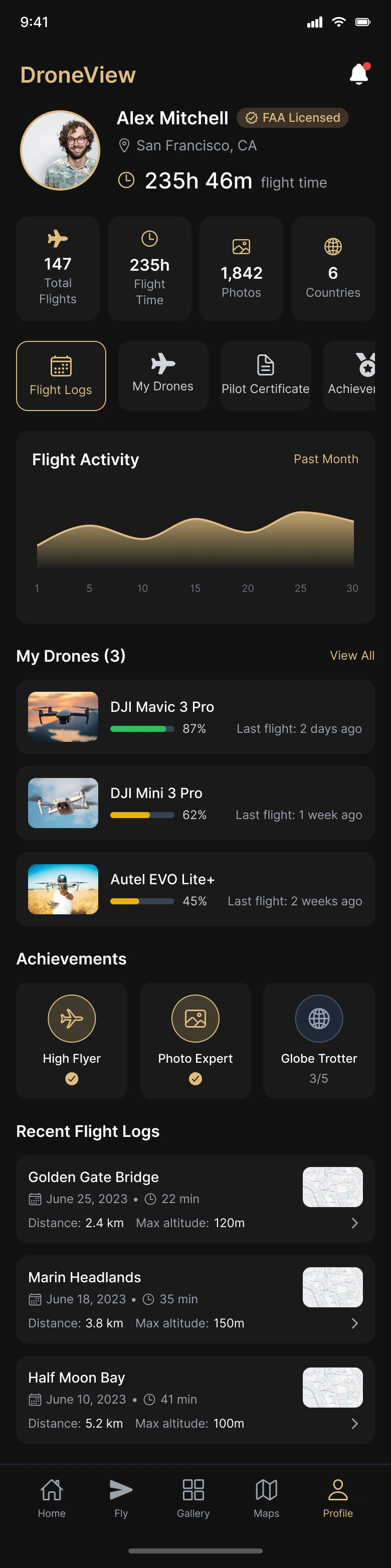This screenshot has height=1568, width=391.
Task: Tap the Globe Trotter globe badge
Action: (318, 1019)
